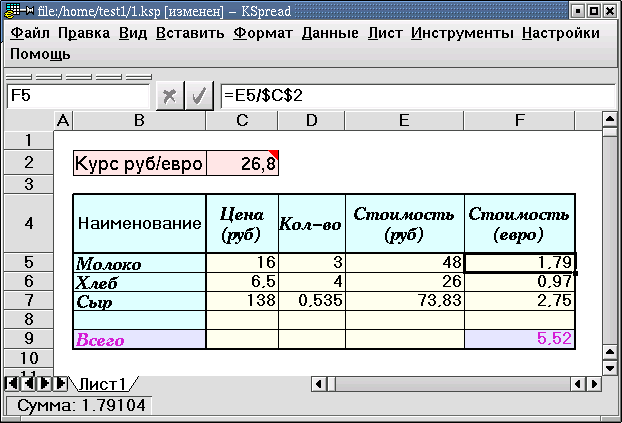622x423 pixels.
Task: Select the total cell 5,52
Action: click(x=520, y=339)
